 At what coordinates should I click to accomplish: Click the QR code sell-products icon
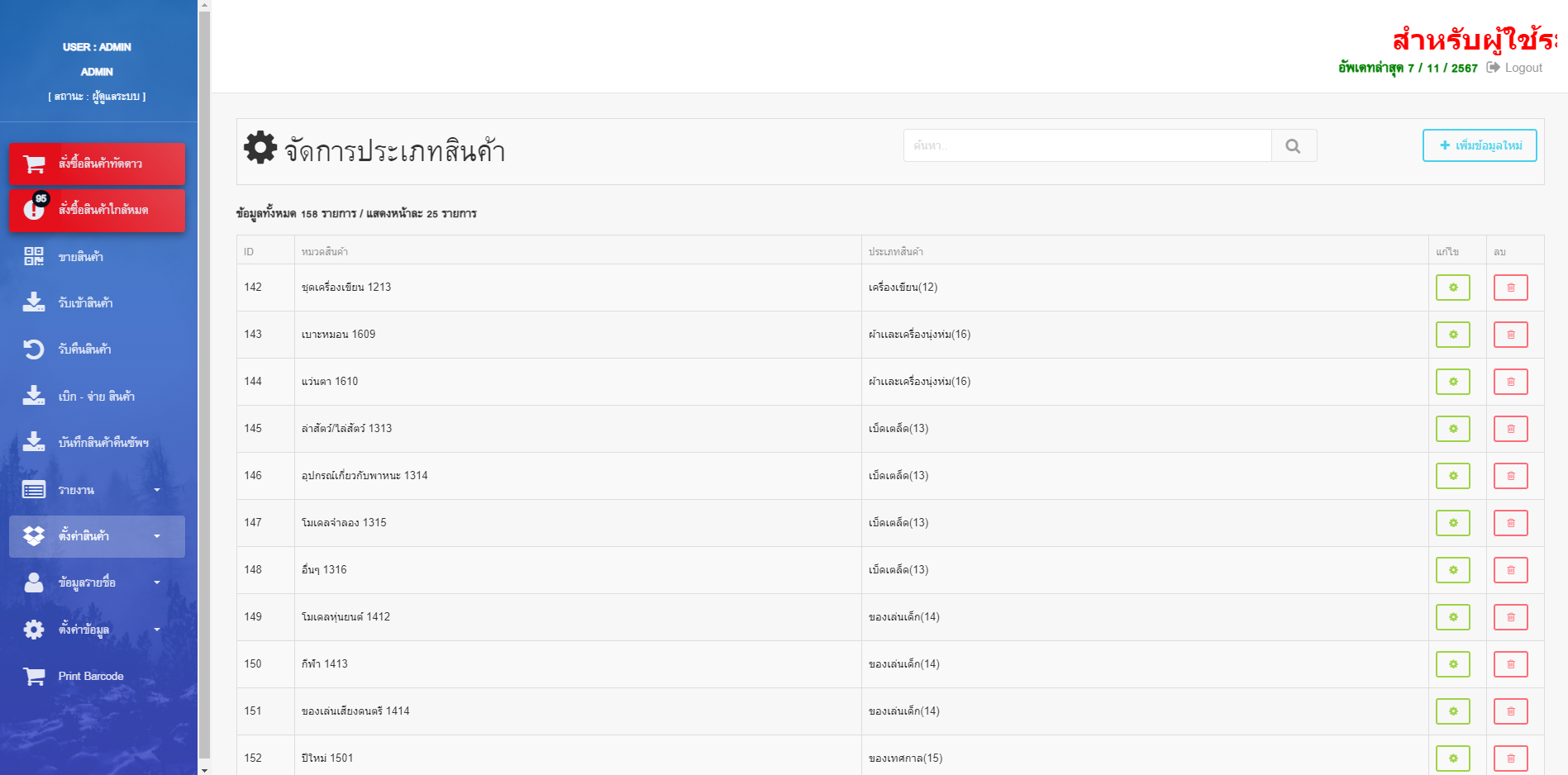(x=34, y=256)
